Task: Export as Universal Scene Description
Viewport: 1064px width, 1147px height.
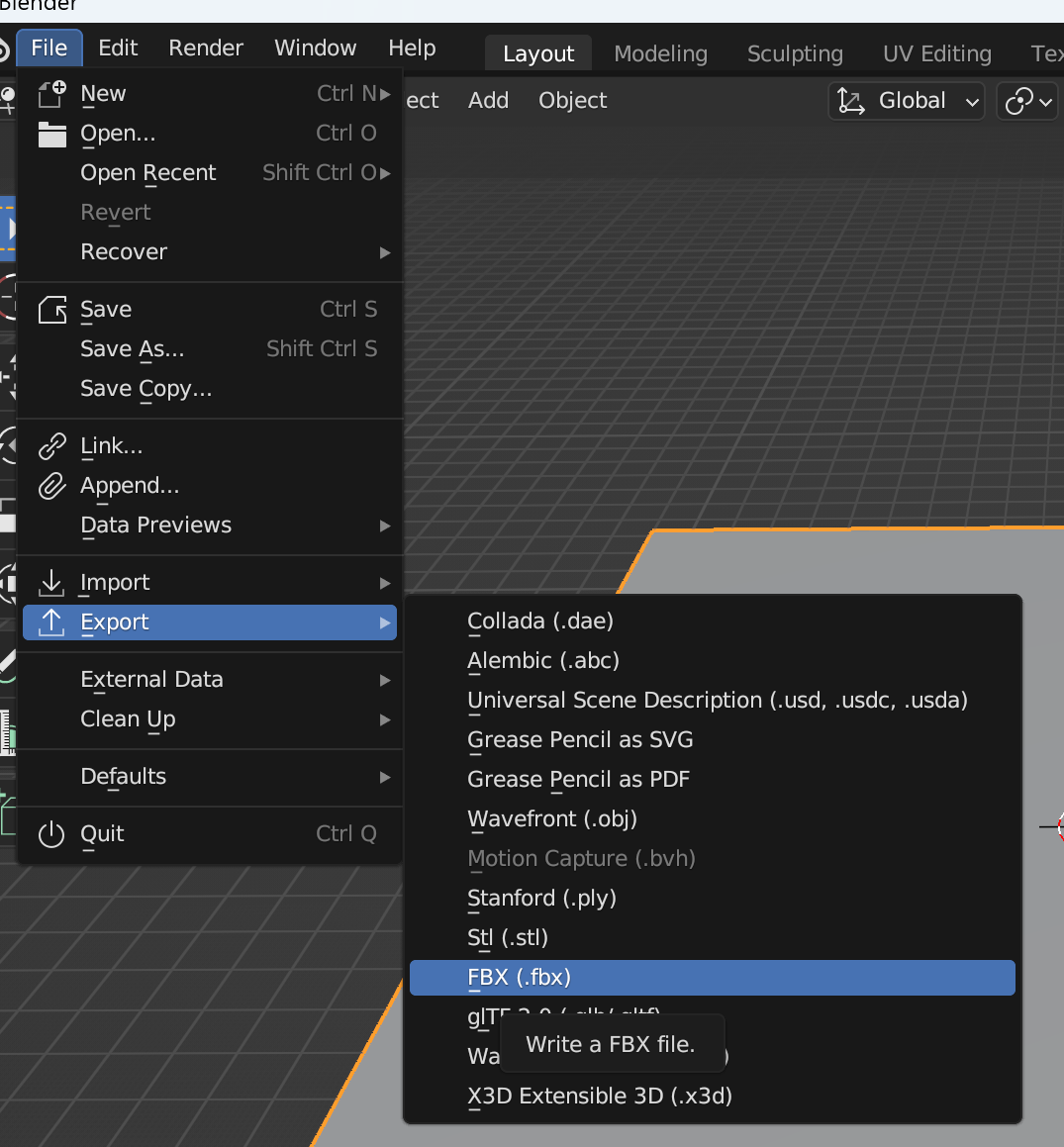Action: [712, 700]
